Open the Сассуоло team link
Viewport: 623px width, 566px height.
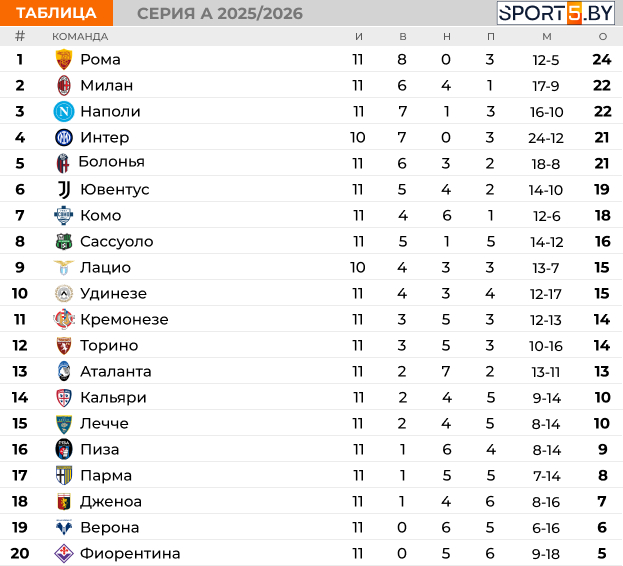point(116,241)
